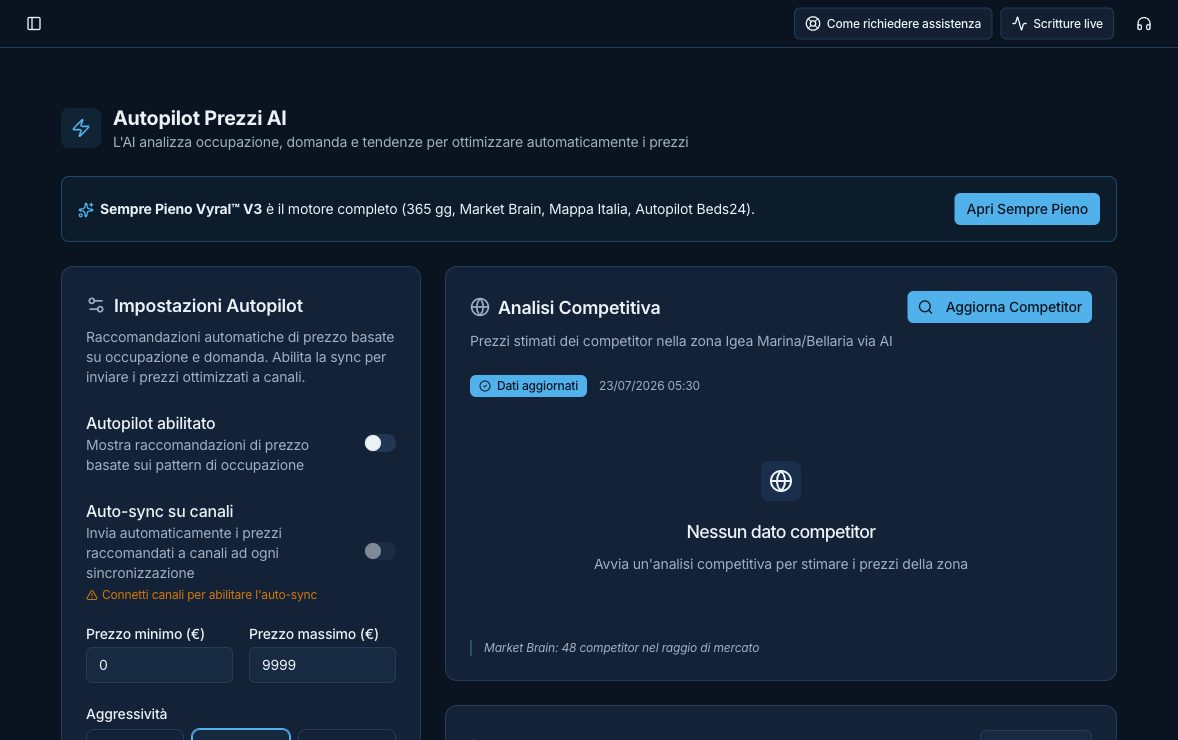Click the warning triangle icon for auto-sync
The width and height of the screenshot is (1178, 740).
[92, 595]
